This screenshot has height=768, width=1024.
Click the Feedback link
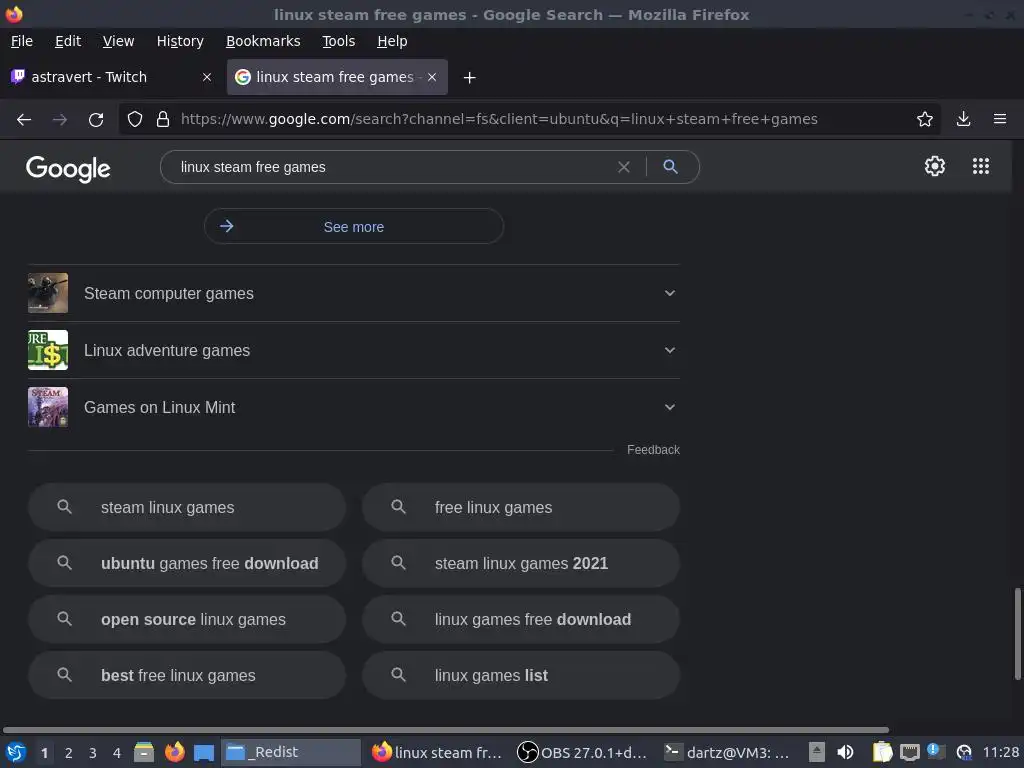point(653,450)
